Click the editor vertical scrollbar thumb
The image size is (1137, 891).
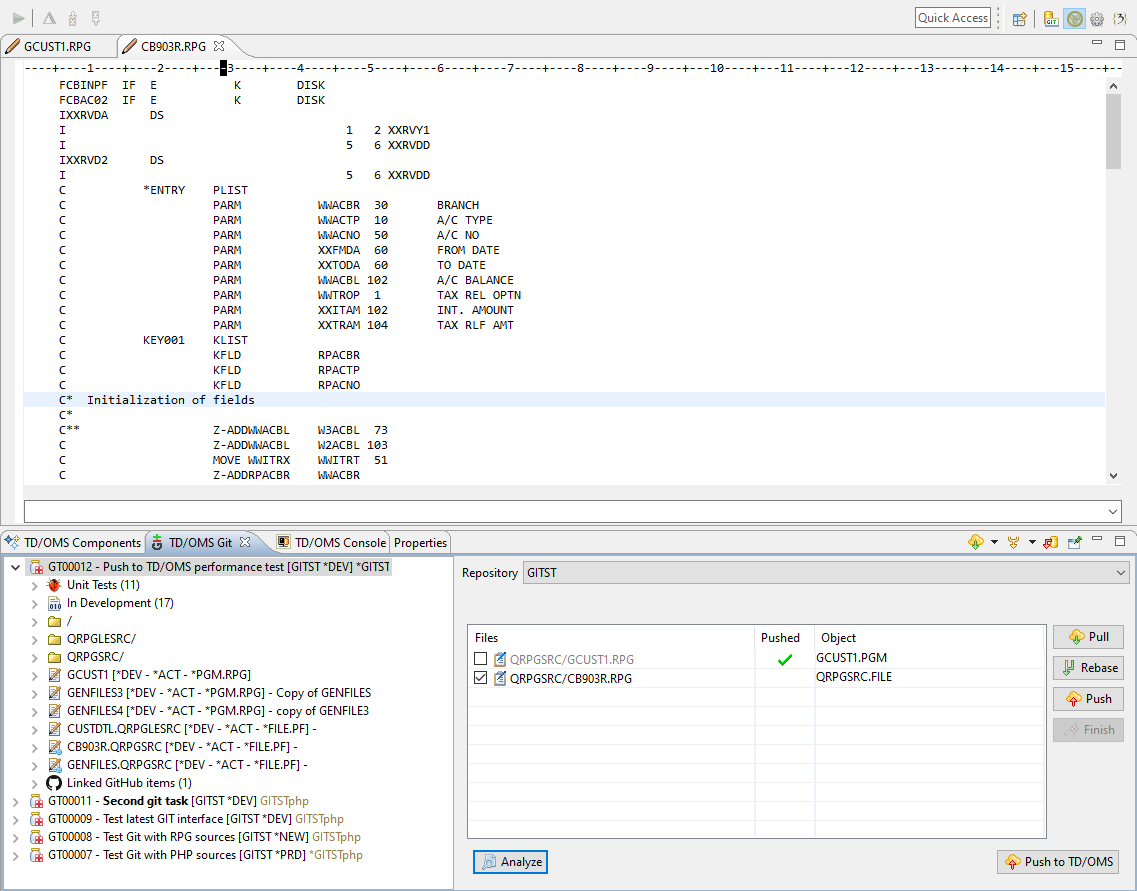point(1113,130)
